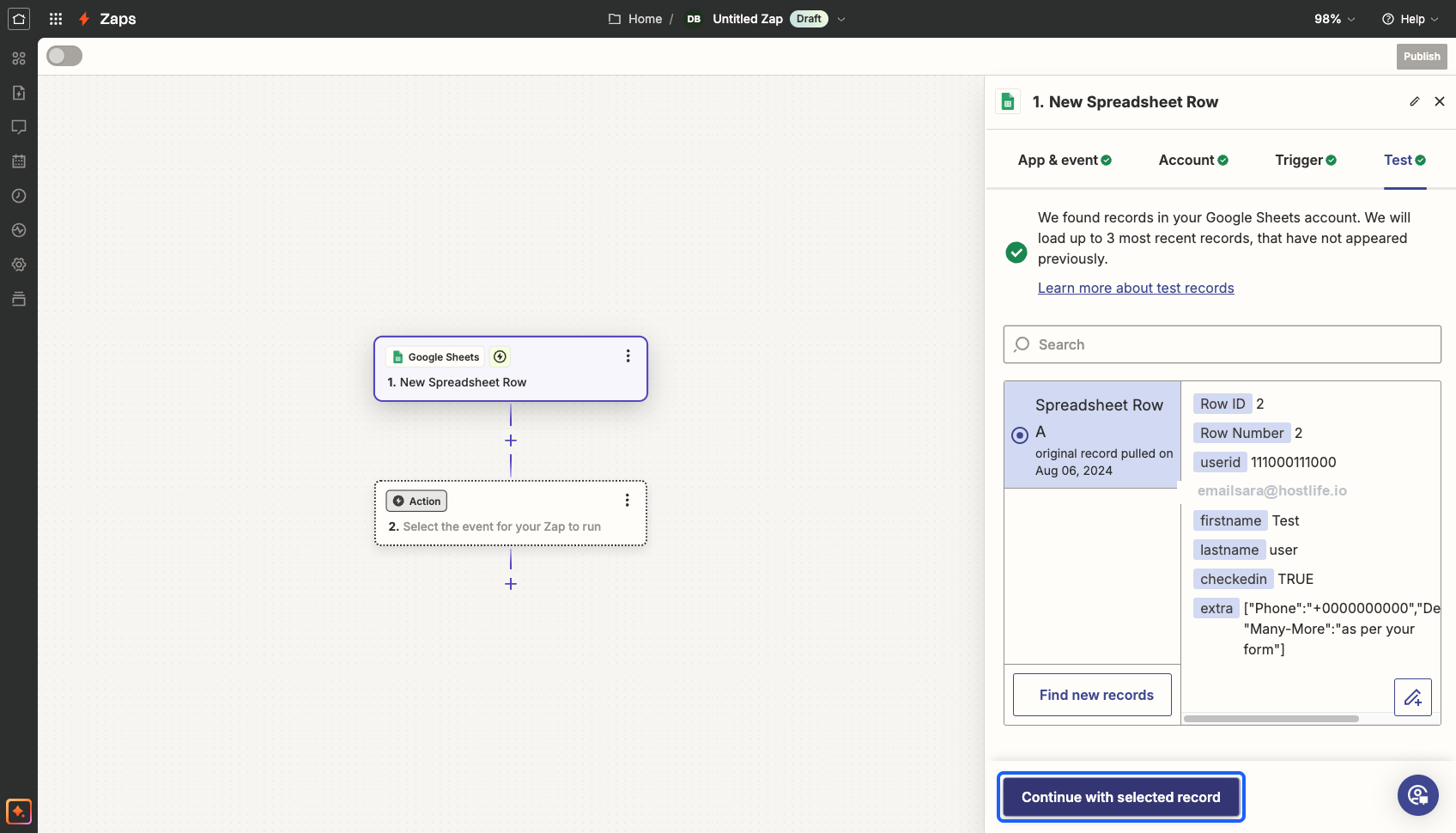Click the instant trigger bolt icon on step 1
1456x833 pixels.
tap(500, 356)
